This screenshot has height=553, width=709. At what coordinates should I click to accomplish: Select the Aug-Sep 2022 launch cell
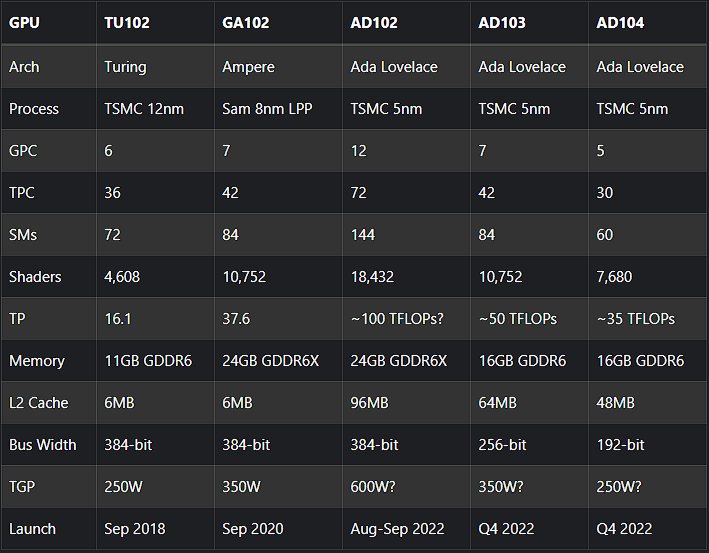401,529
